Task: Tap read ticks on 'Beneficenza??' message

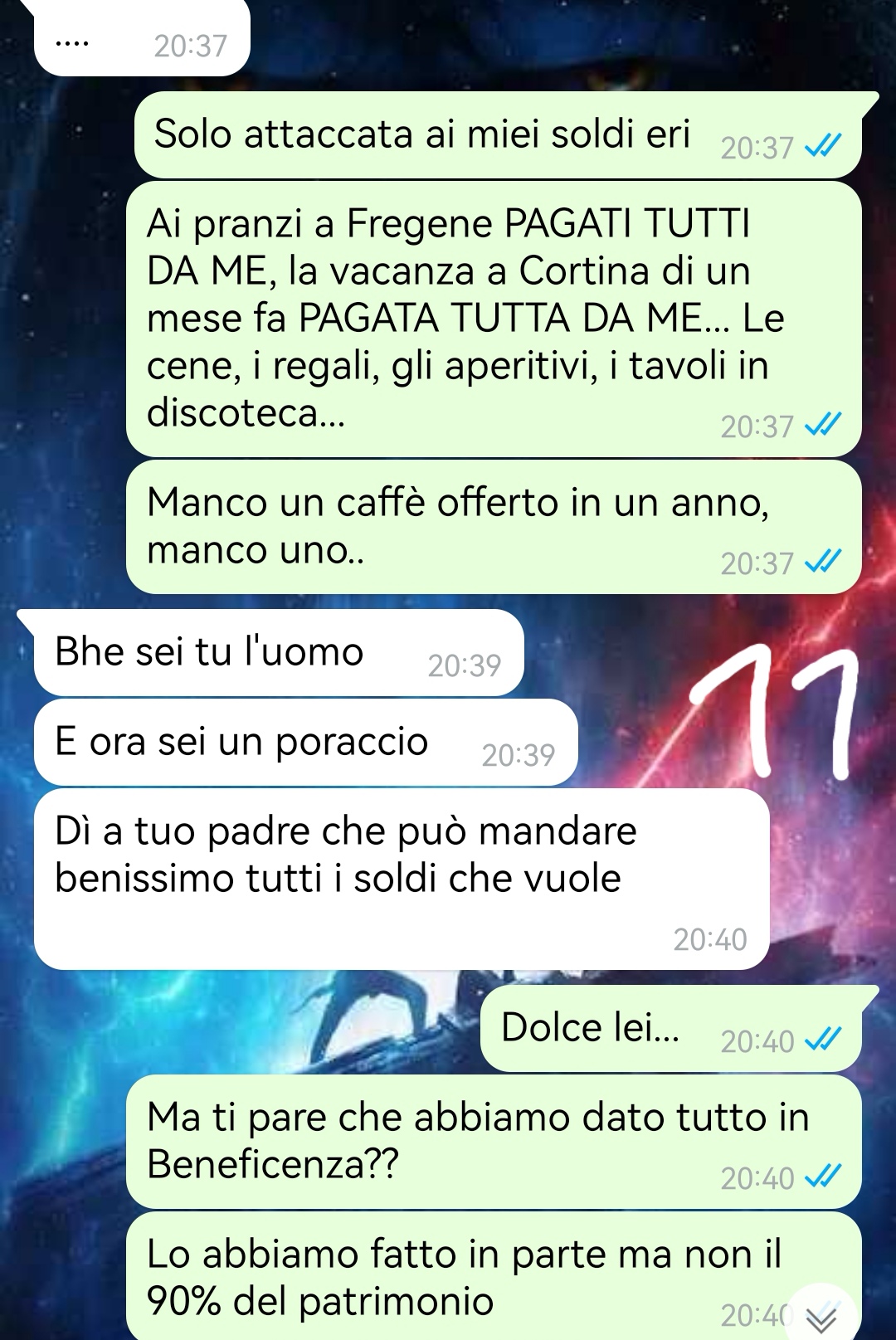Action: [823, 1177]
